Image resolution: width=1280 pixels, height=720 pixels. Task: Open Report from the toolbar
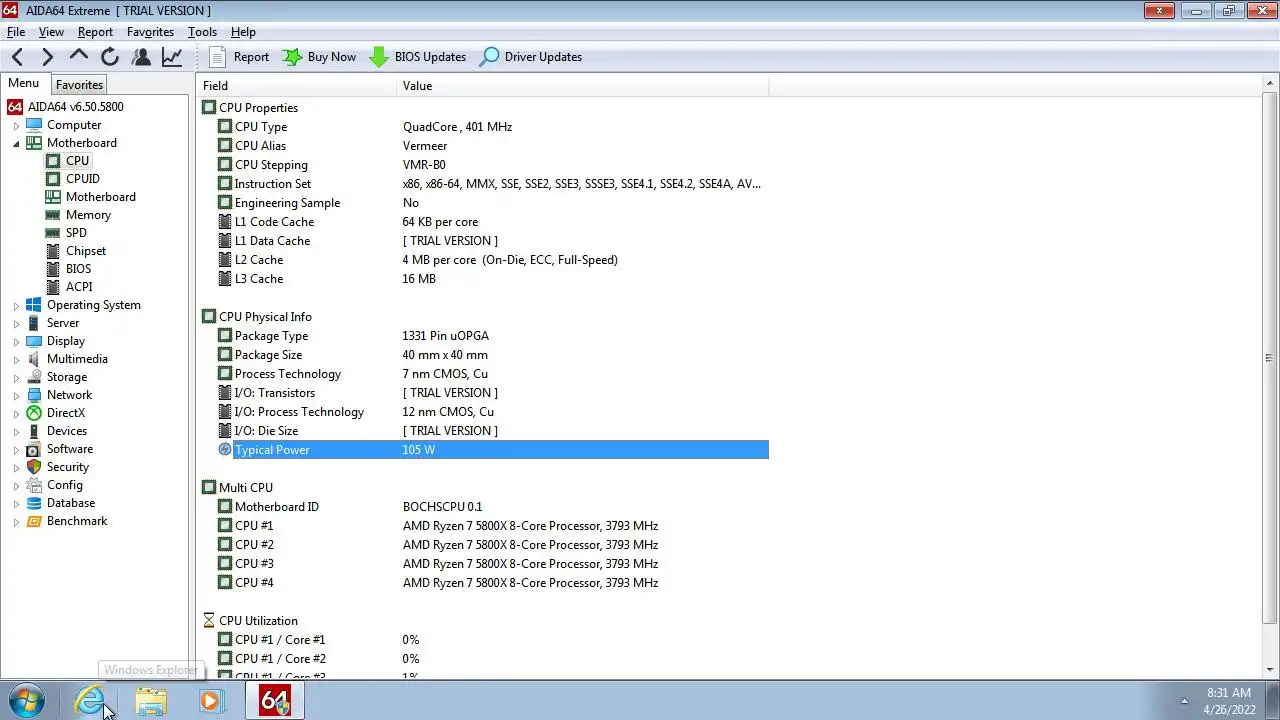(239, 57)
